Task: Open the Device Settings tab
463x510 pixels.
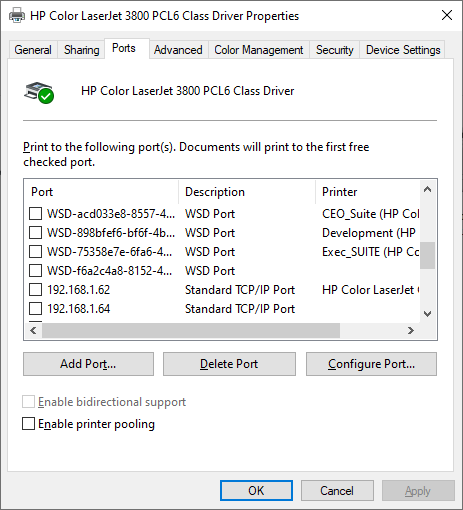Action: 403,50
